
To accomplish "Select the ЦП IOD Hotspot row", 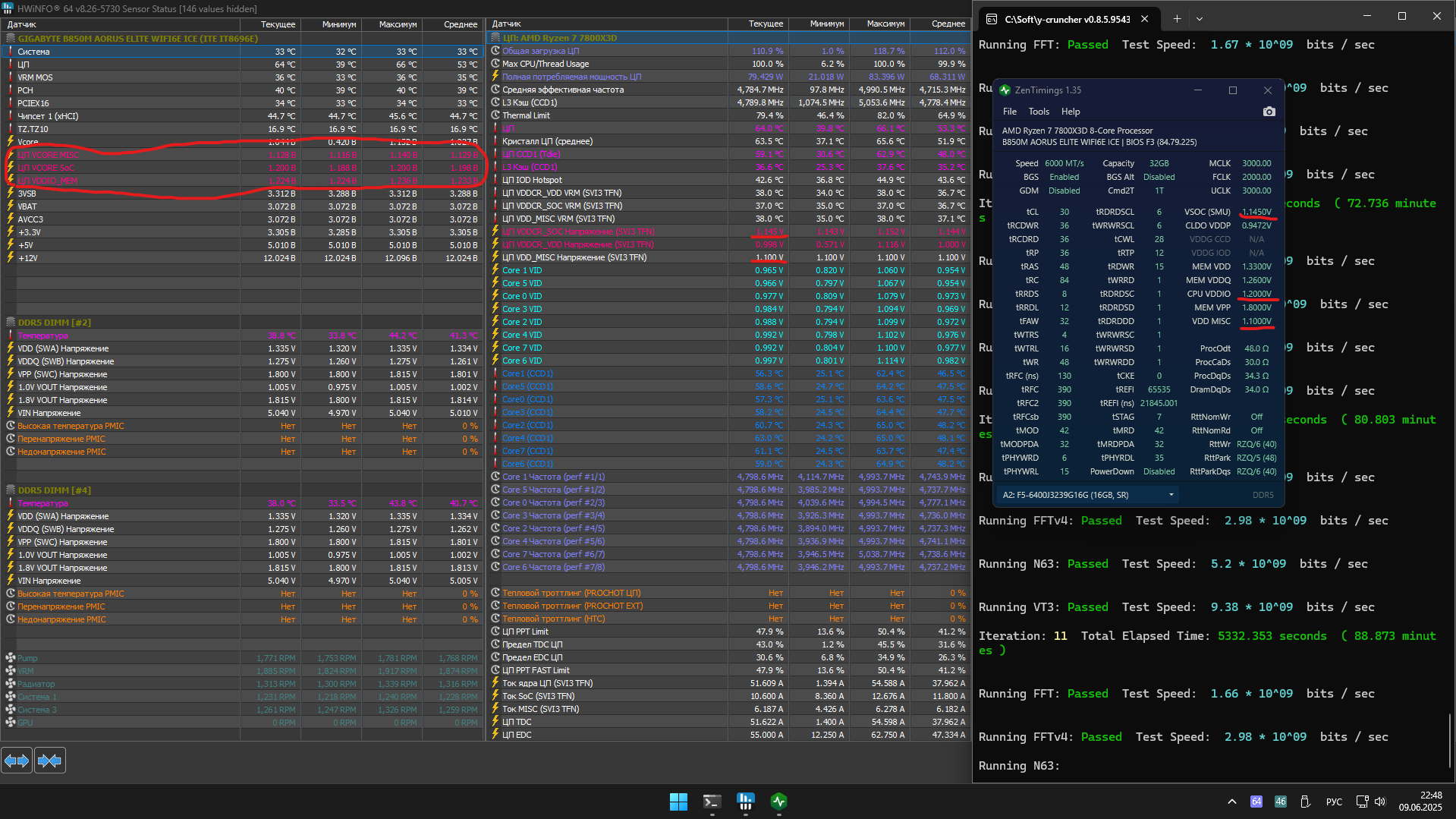I will (728, 180).
